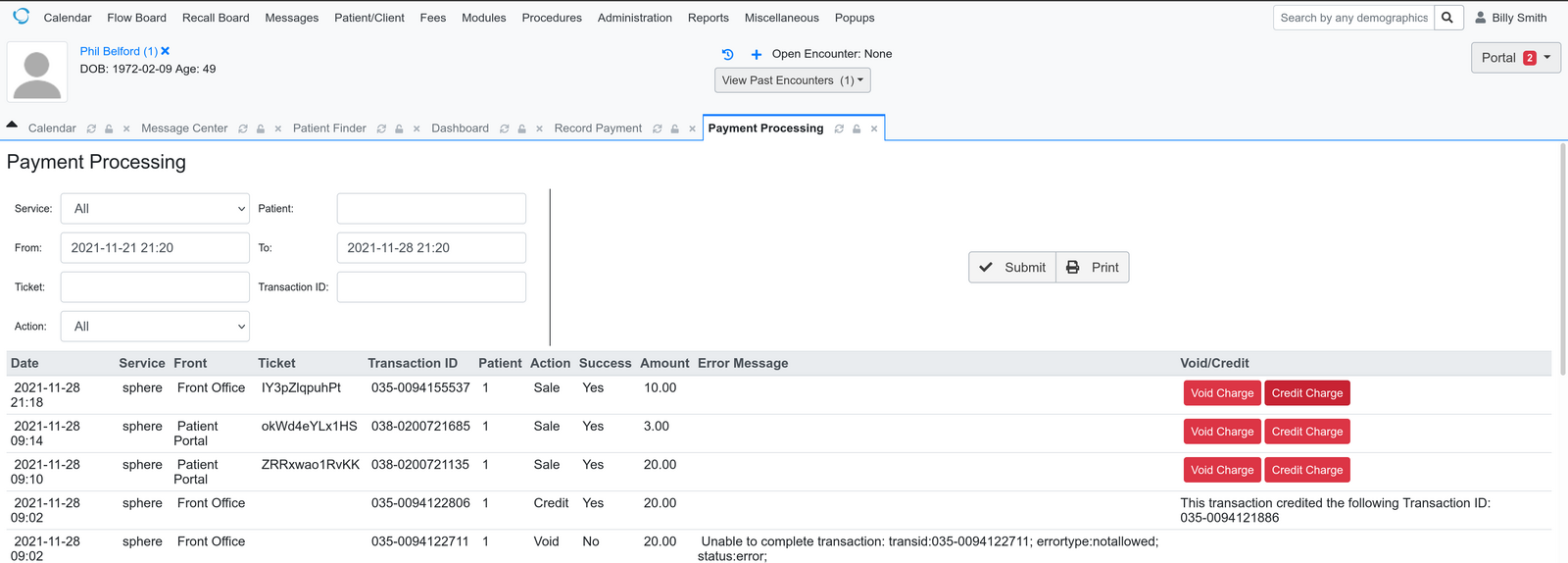The height and width of the screenshot is (563, 1568).
Task: Click the patient photo placeholder
Action: [37, 72]
